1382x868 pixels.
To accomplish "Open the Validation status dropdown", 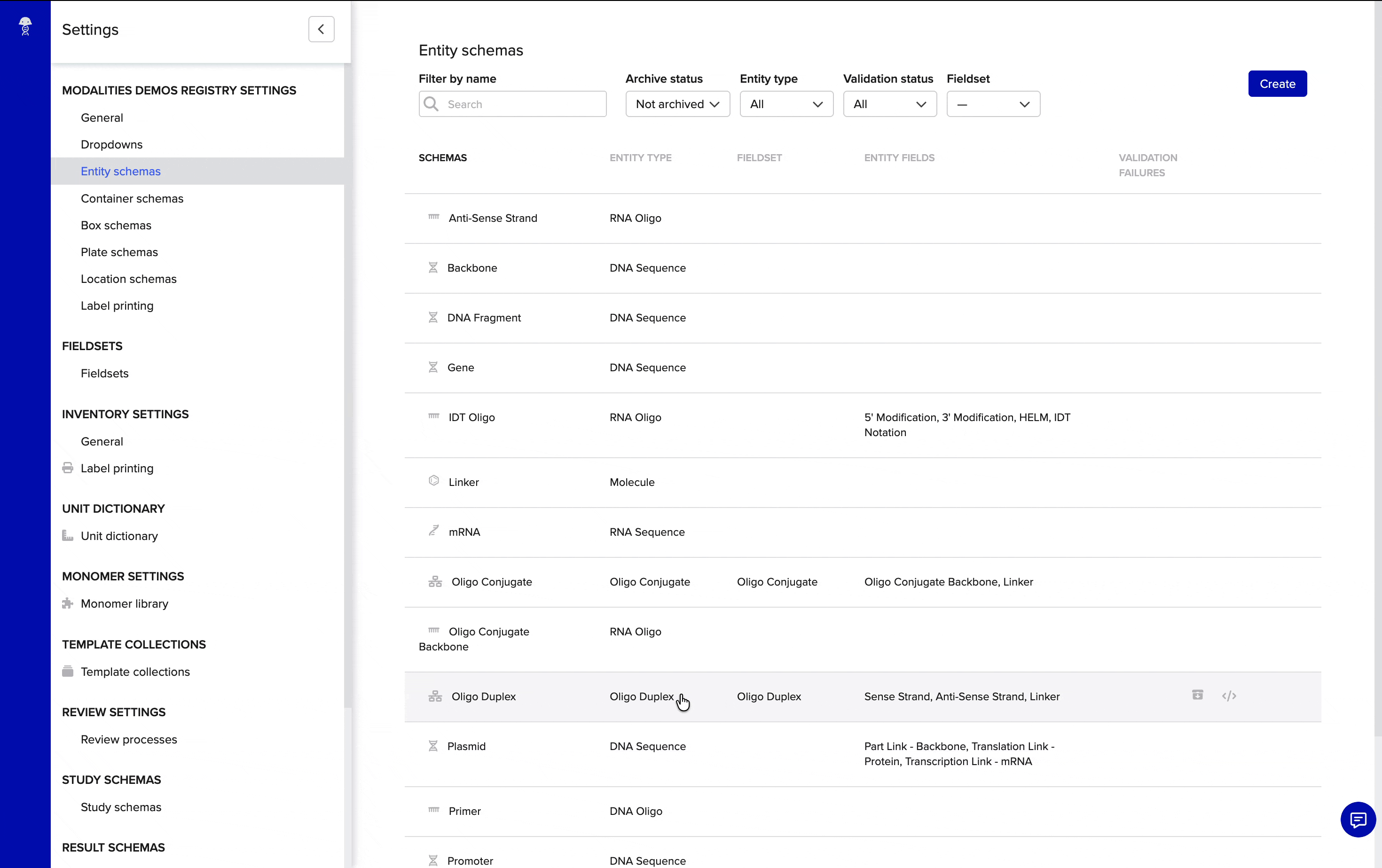I will pyautogui.click(x=889, y=104).
